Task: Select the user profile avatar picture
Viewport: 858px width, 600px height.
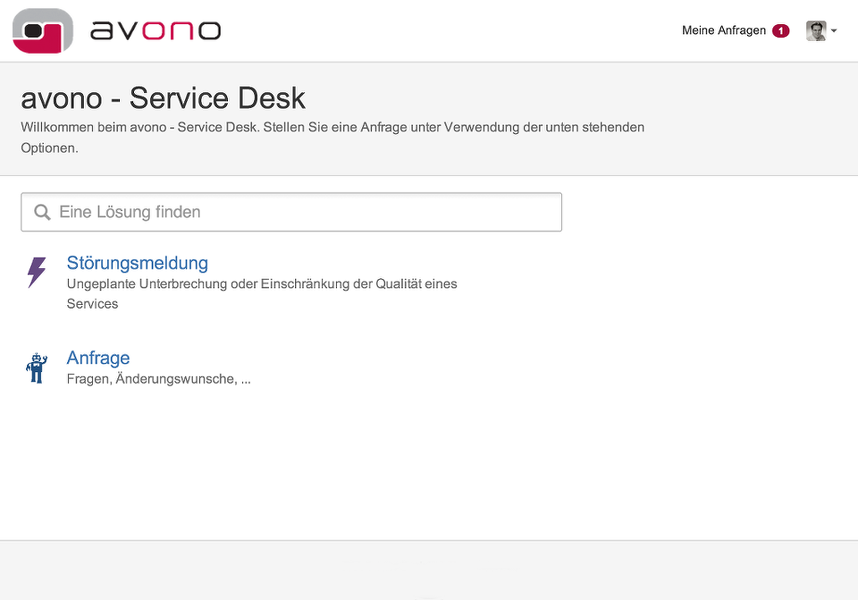Action: coord(816,31)
